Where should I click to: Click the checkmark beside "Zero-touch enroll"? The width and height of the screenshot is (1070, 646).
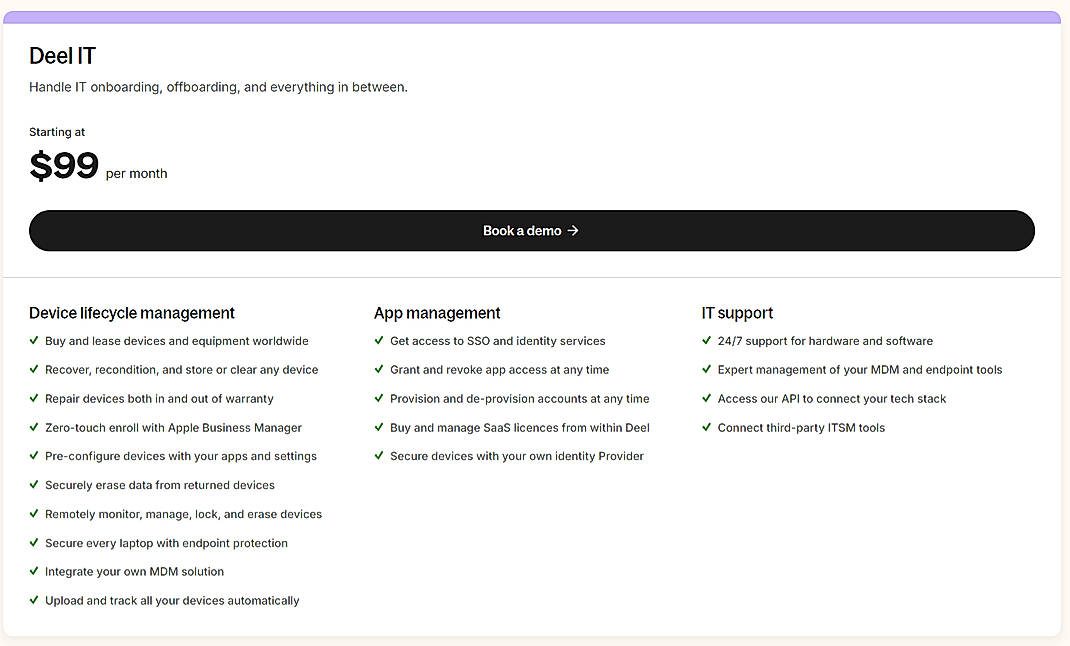(x=33, y=426)
